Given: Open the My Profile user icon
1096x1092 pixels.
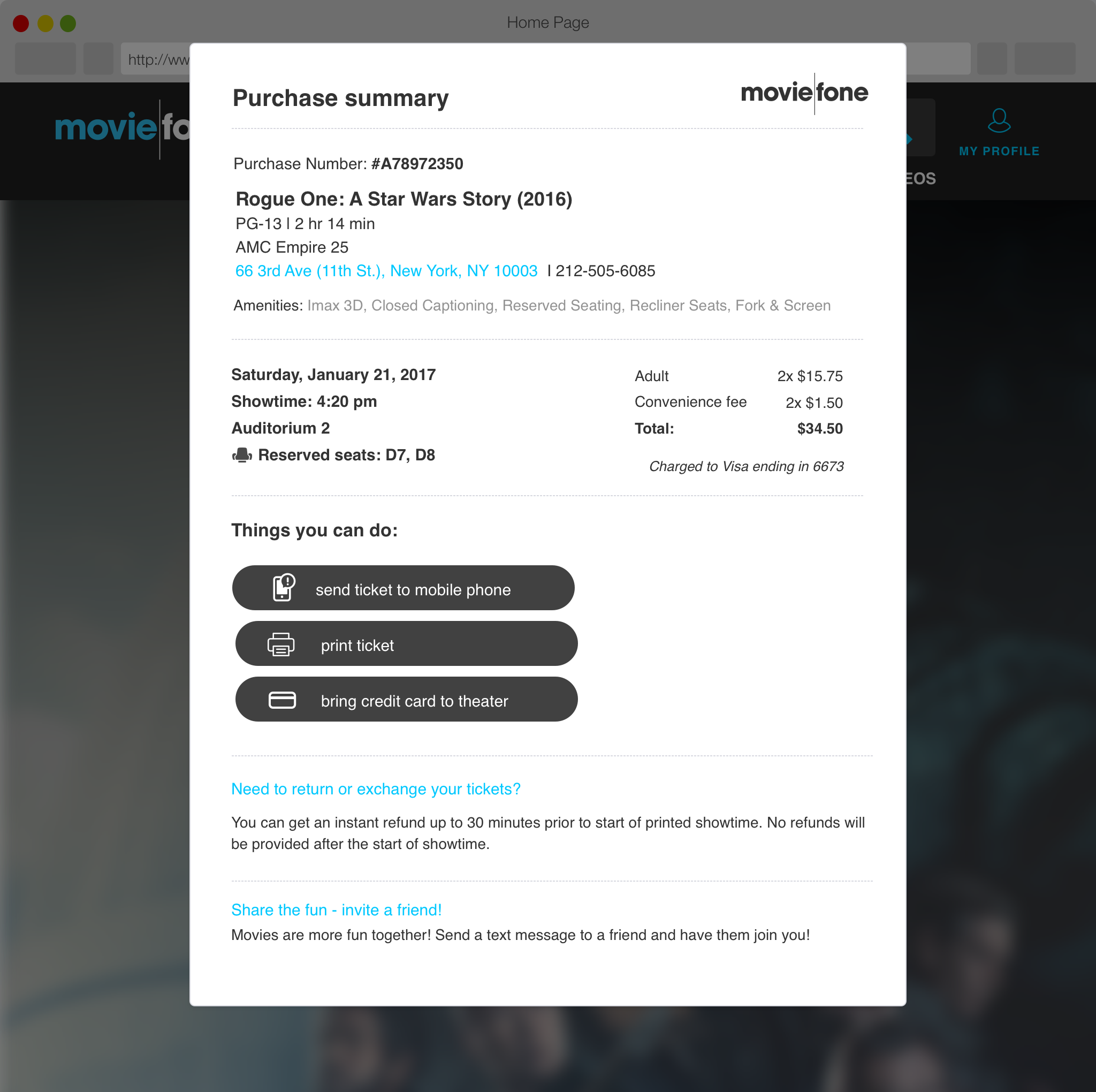Looking at the screenshot, I should tap(999, 121).
